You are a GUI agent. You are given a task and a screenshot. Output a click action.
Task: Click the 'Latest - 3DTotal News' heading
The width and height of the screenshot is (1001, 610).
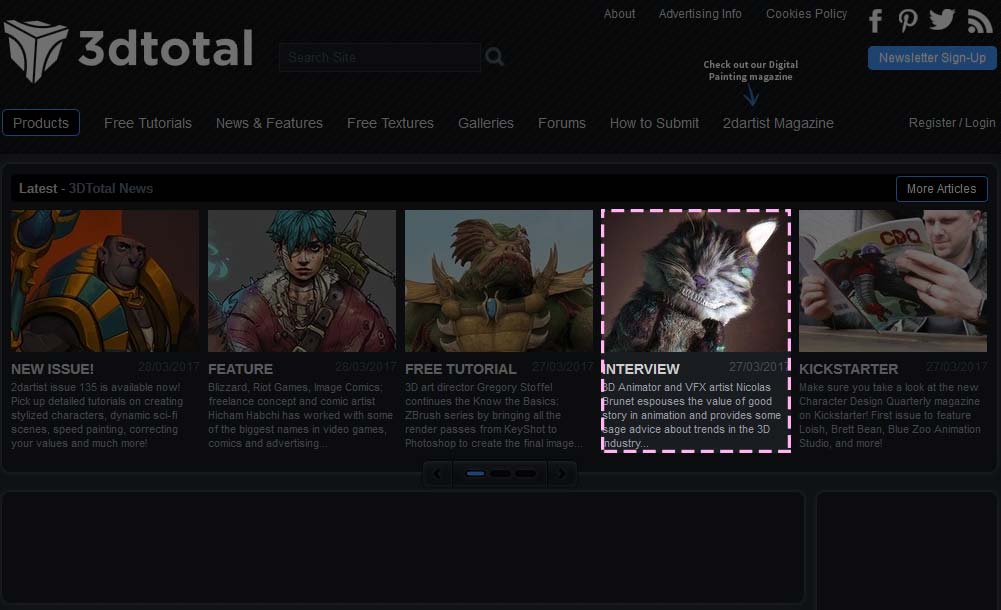click(x=86, y=188)
